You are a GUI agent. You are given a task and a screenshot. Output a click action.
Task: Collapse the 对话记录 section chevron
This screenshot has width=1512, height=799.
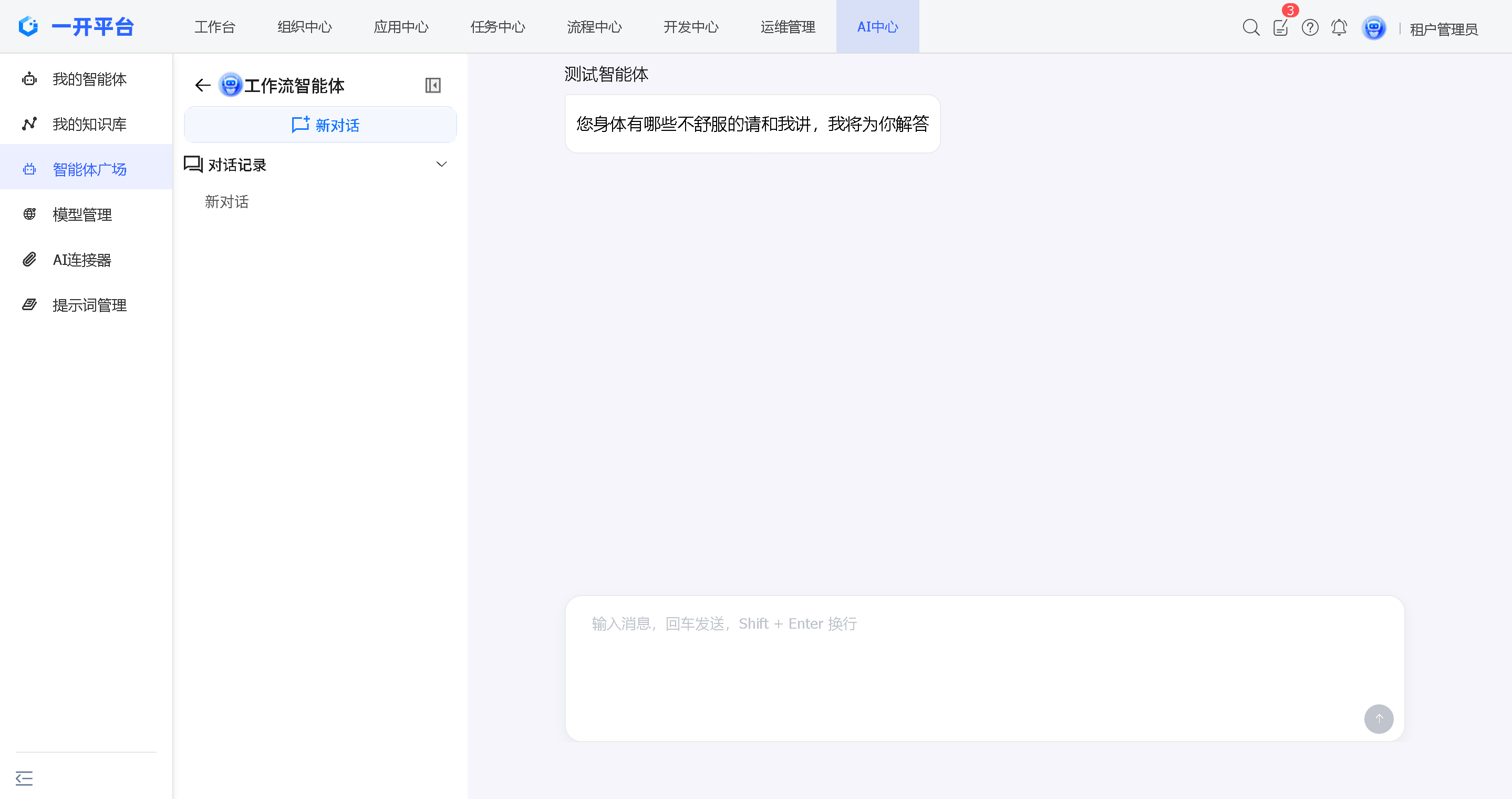click(x=441, y=164)
